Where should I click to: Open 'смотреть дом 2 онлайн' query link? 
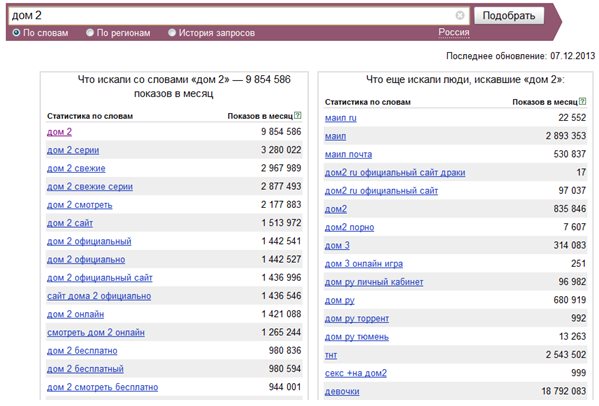tap(96, 333)
